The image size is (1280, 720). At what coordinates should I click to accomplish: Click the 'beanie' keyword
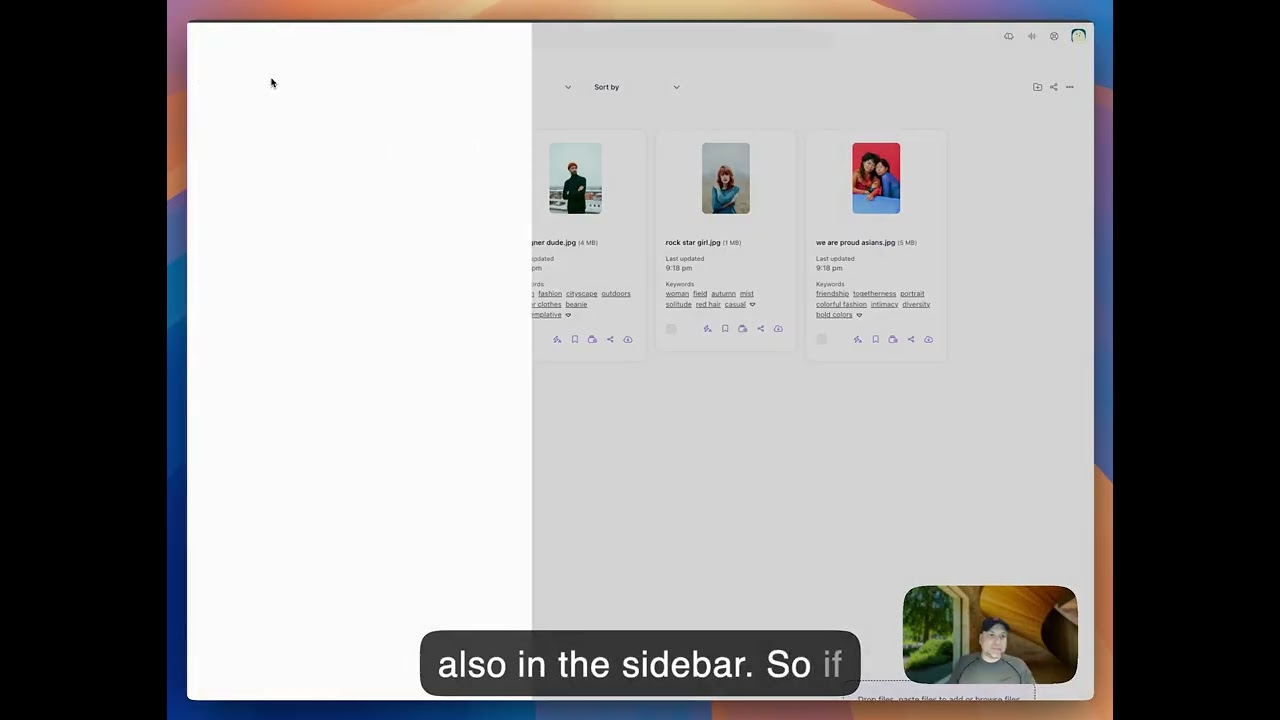[576, 304]
